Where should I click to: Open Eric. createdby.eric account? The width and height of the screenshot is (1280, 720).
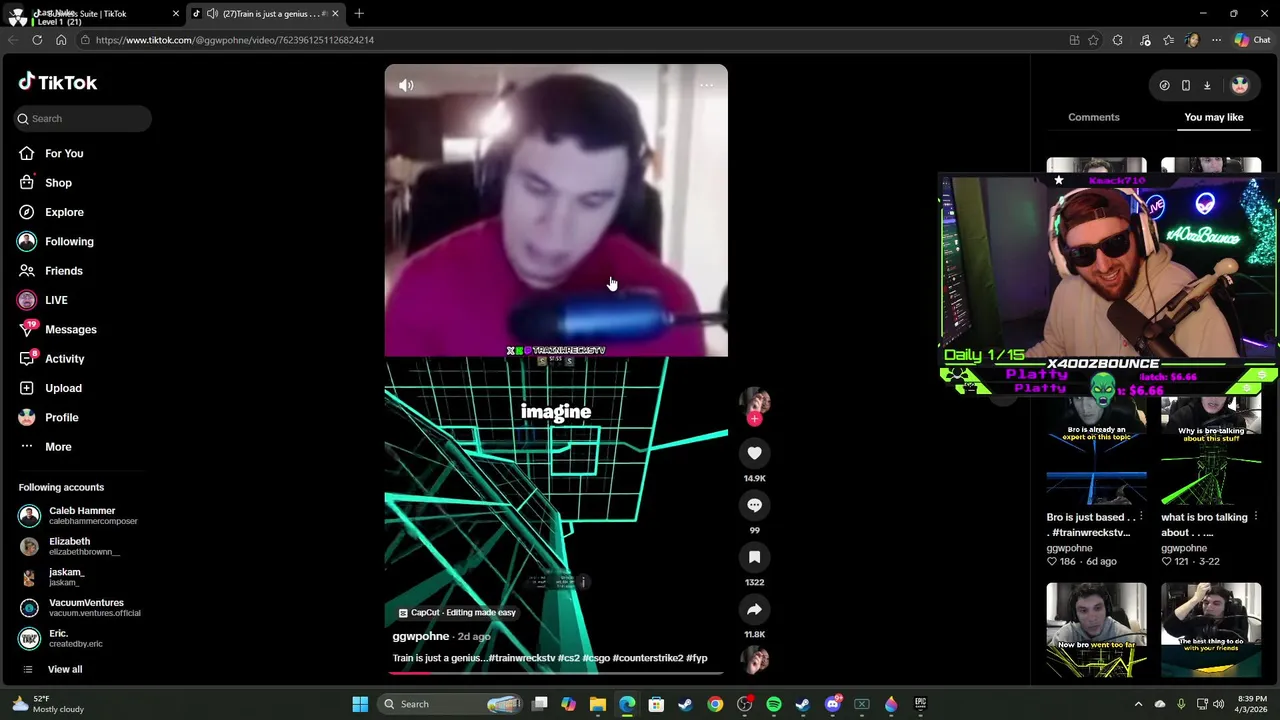click(82, 638)
